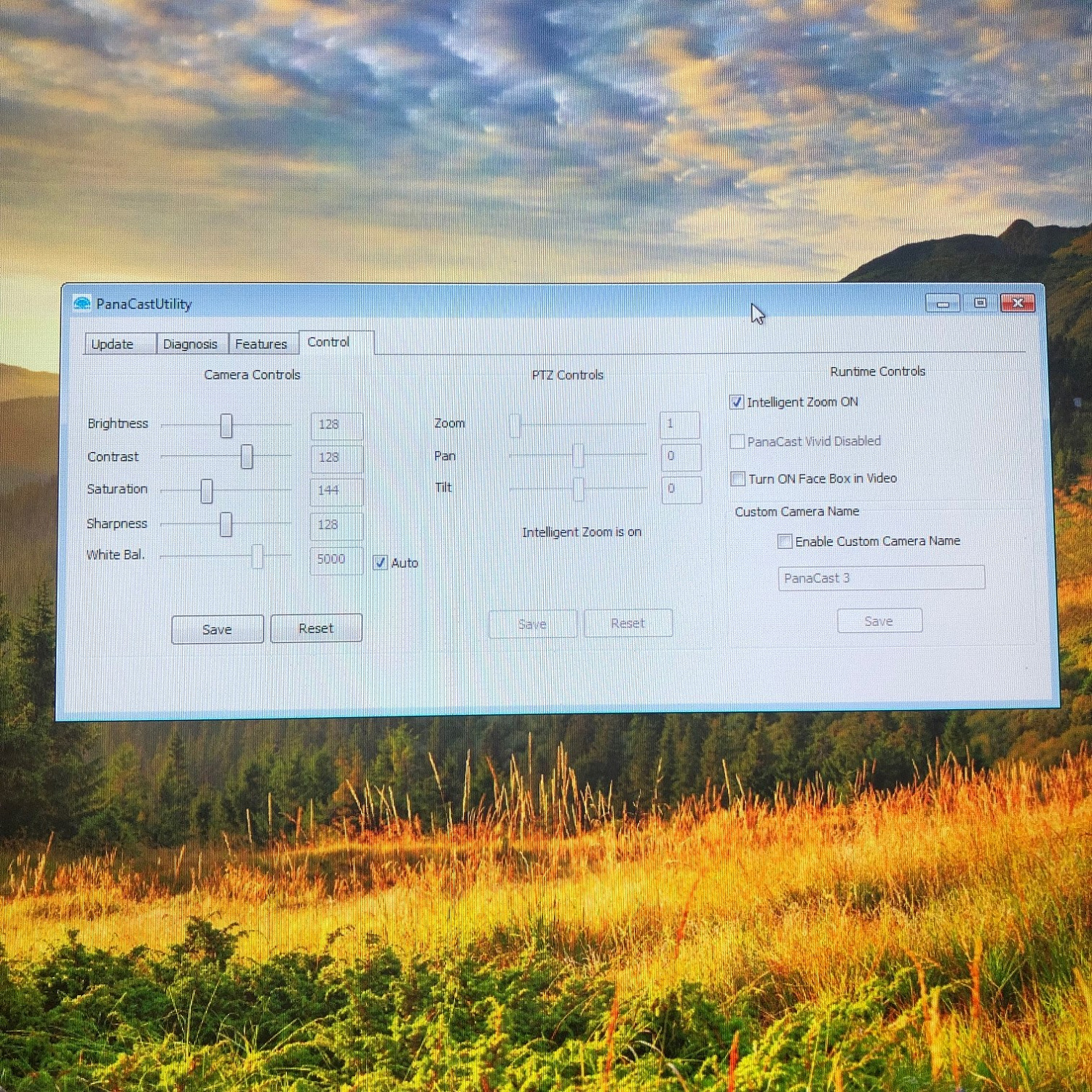Select the Features tab

pos(262,344)
